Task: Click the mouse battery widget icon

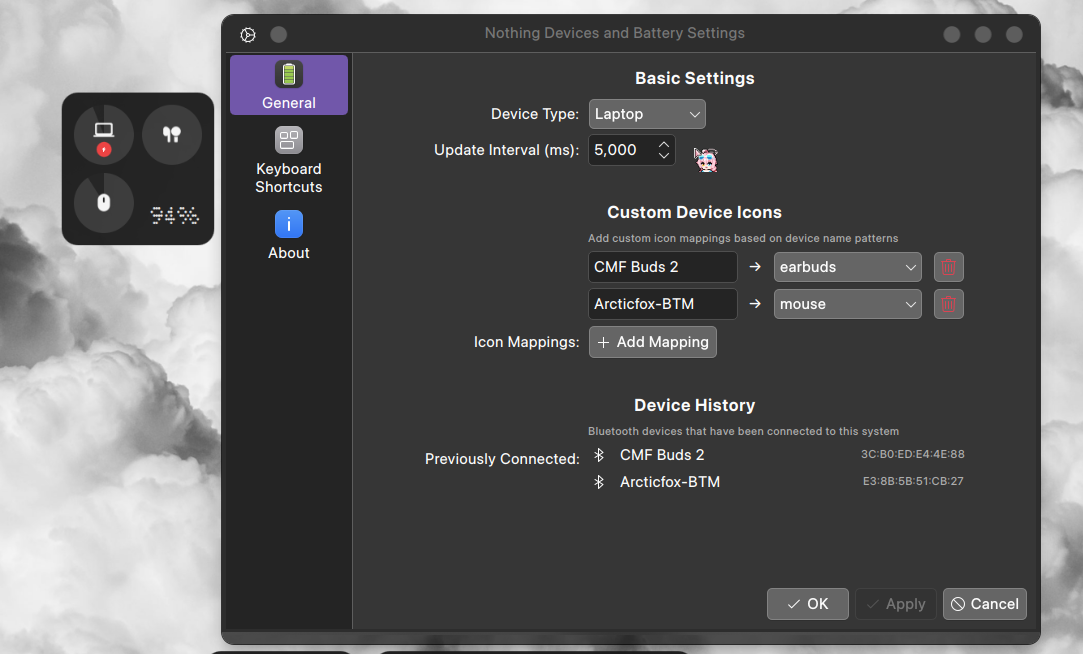Action: tap(104, 203)
